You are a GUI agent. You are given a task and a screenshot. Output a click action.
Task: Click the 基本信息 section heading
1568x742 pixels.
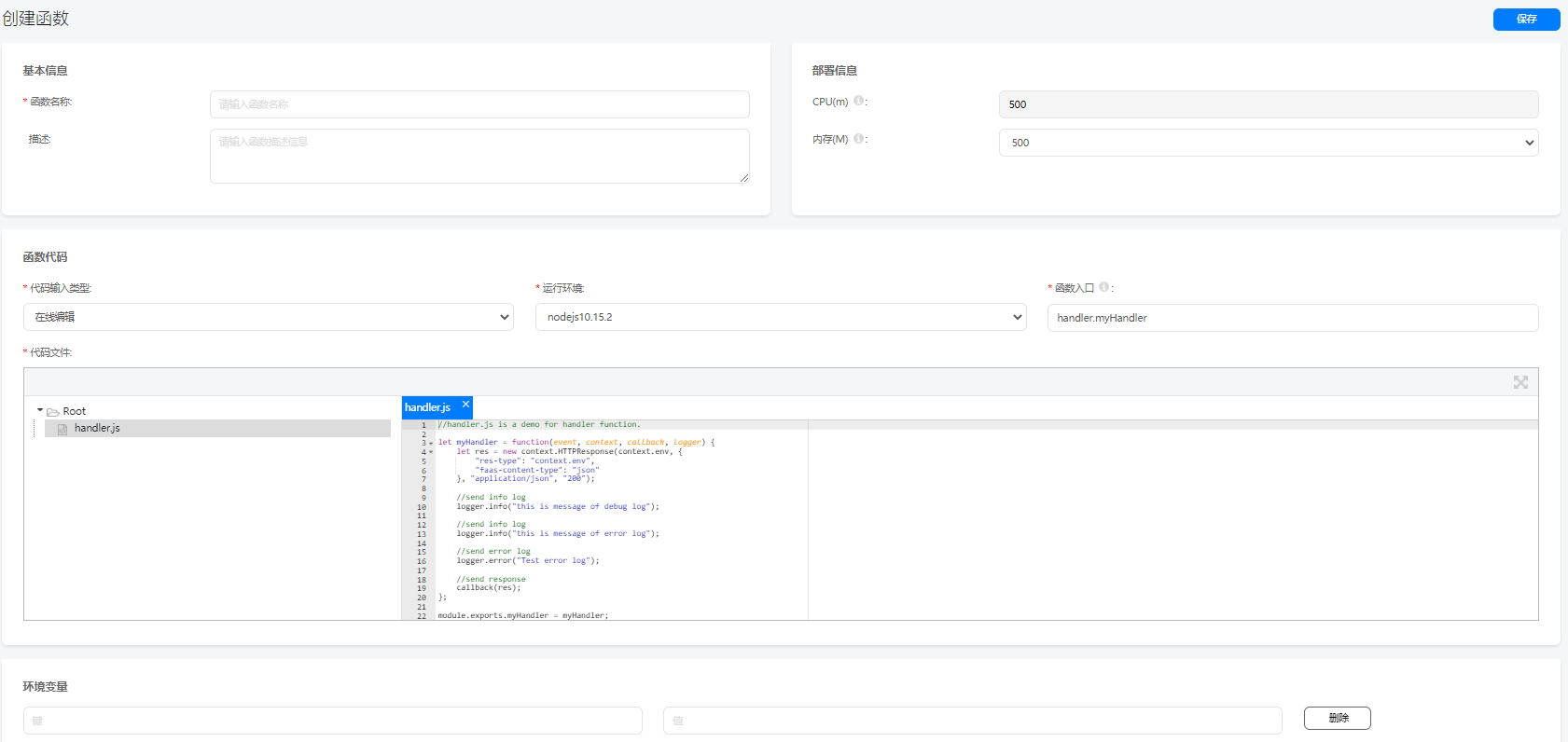[45, 71]
